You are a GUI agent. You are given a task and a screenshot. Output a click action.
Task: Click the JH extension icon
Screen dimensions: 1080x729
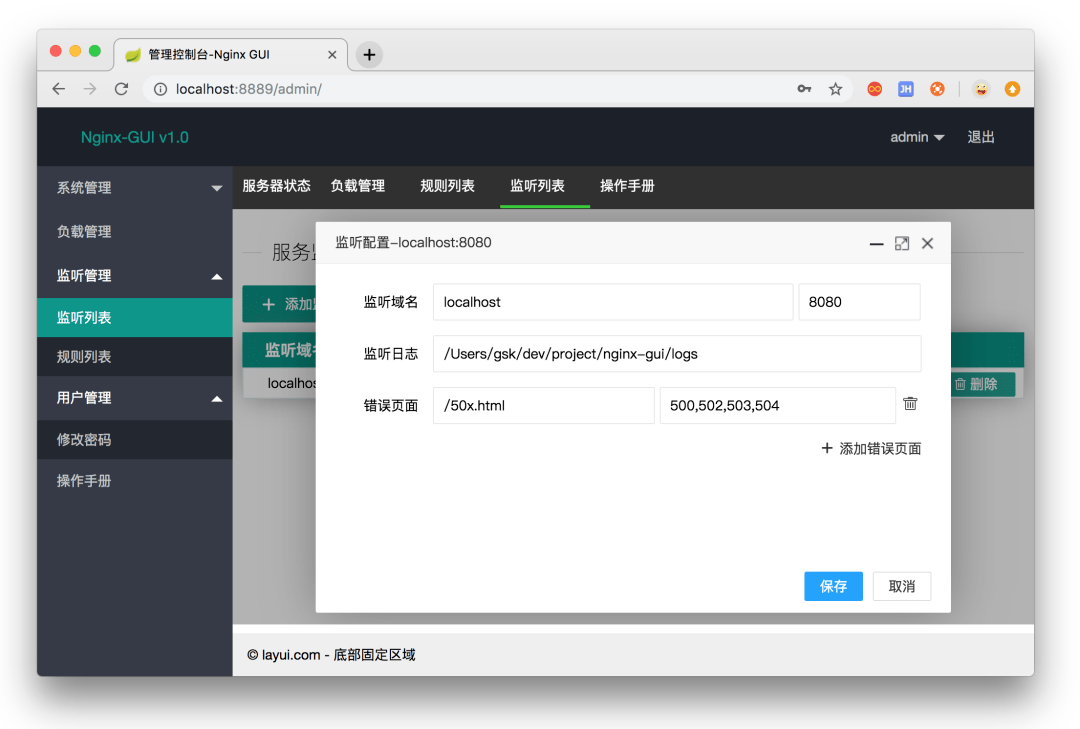coord(905,88)
